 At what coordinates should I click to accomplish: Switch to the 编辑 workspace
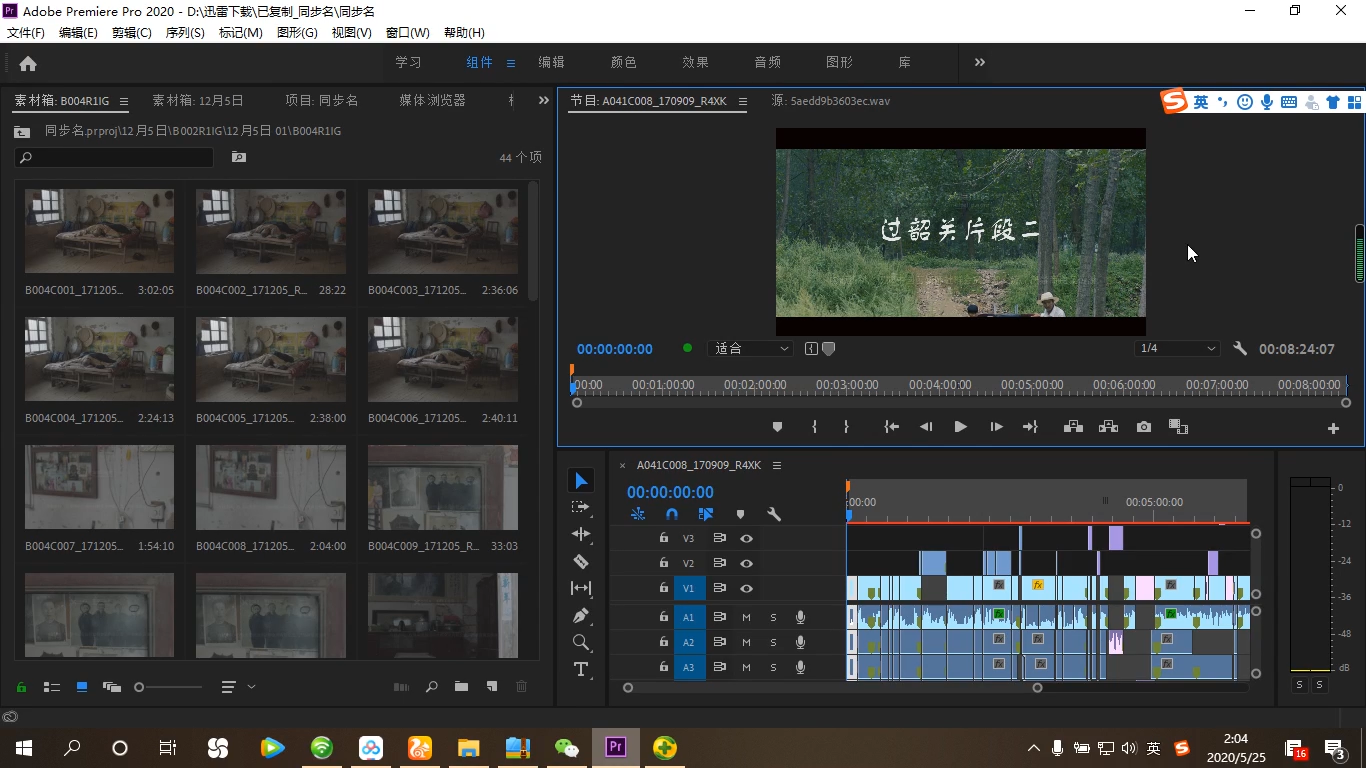point(551,62)
